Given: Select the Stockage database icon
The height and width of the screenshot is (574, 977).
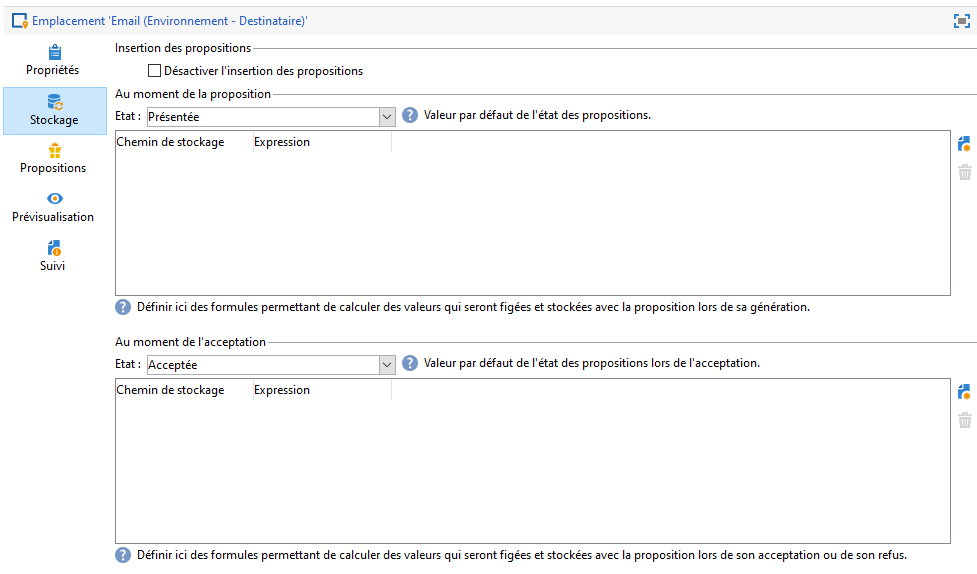Looking at the screenshot, I should (55, 102).
